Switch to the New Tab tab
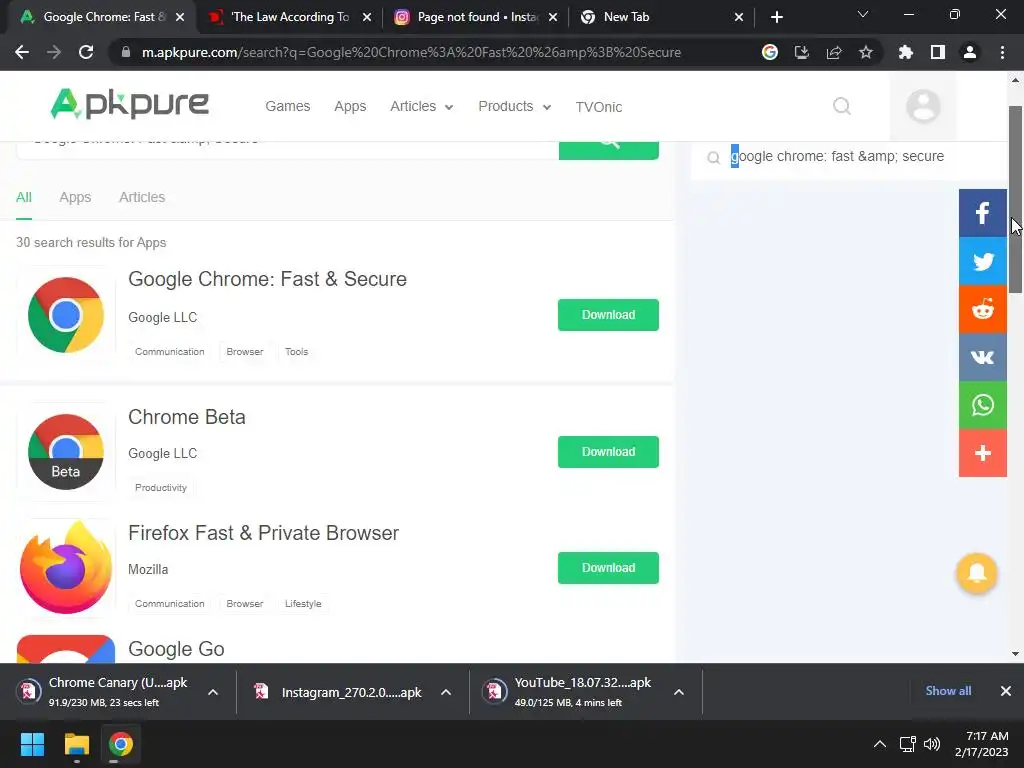Viewport: 1024px width, 768px height. 661,17
